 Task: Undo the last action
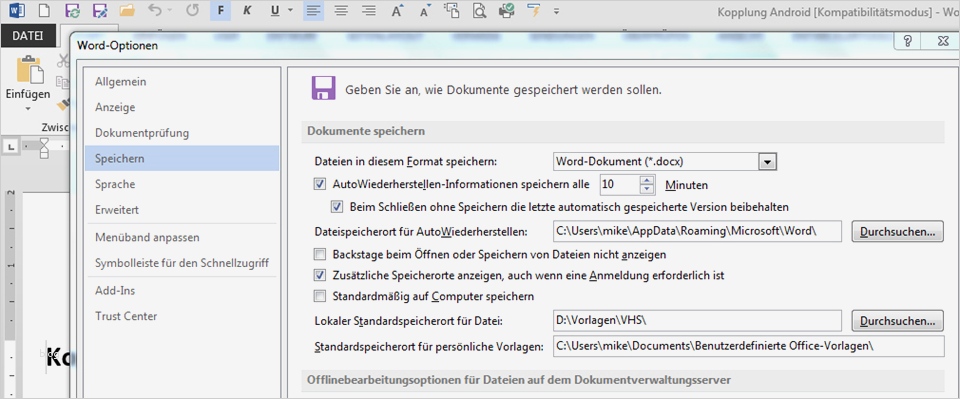[156, 10]
